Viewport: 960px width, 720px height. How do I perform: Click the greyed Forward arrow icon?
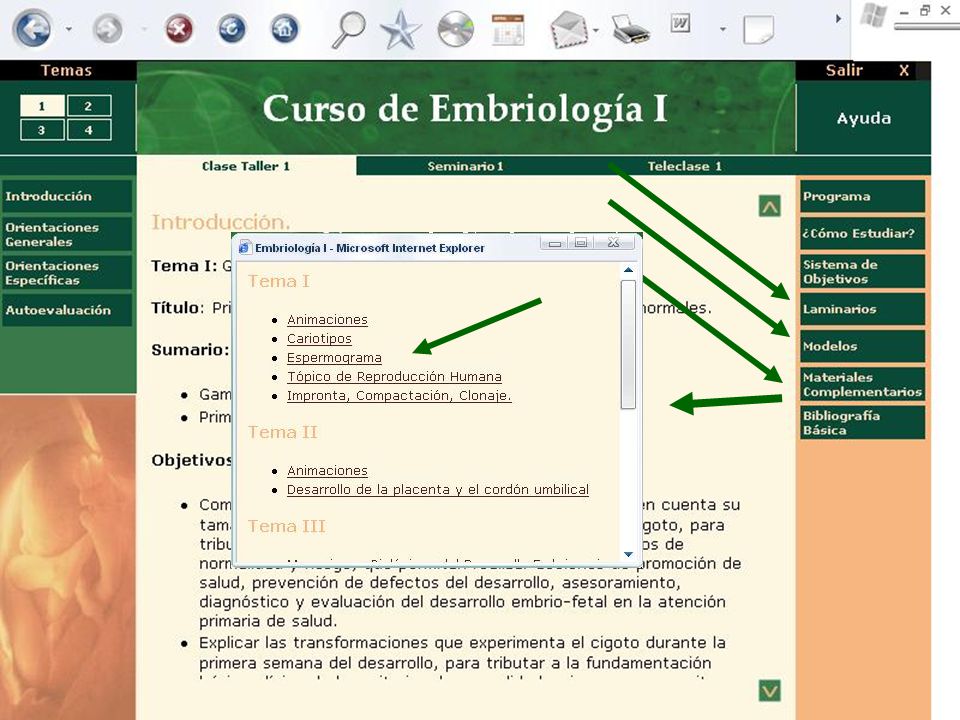(x=108, y=29)
